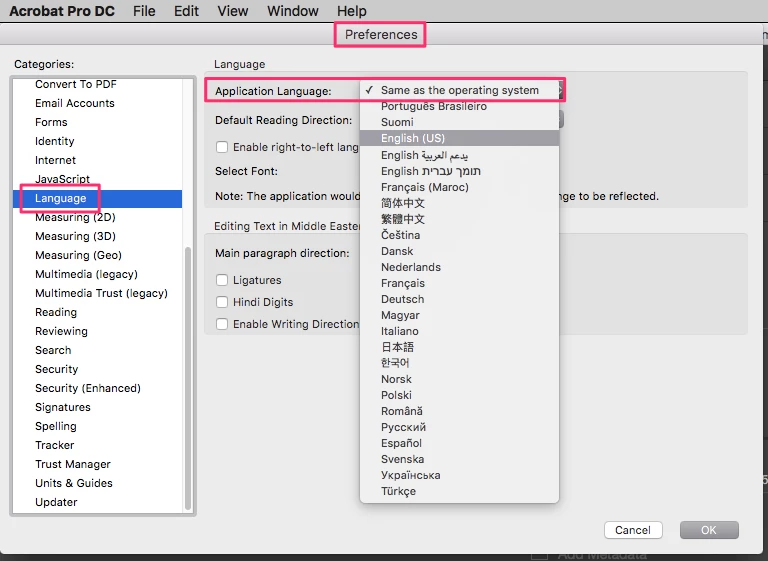Choose 繁體中文 from the language list
The height and width of the screenshot is (561, 768).
point(459,220)
